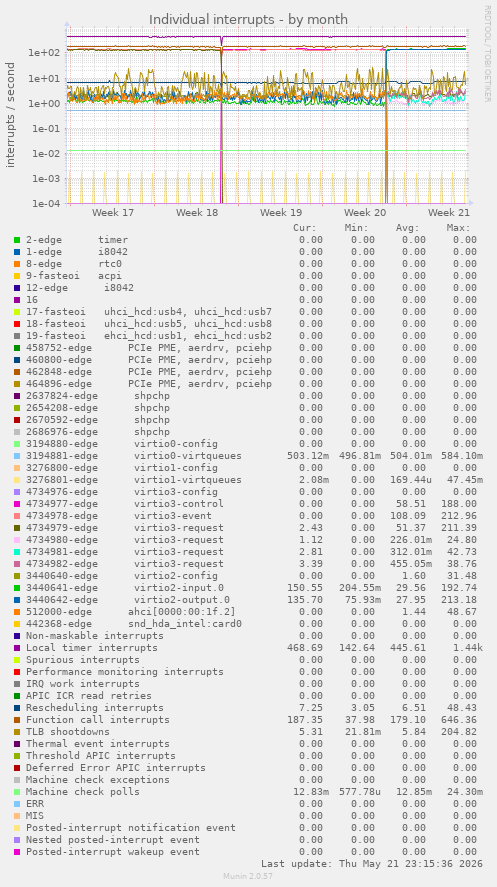Click the Week 19 label on the x-axis
Image resolution: width=497 pixels, height=887 pixels.
tap(281, 213)
